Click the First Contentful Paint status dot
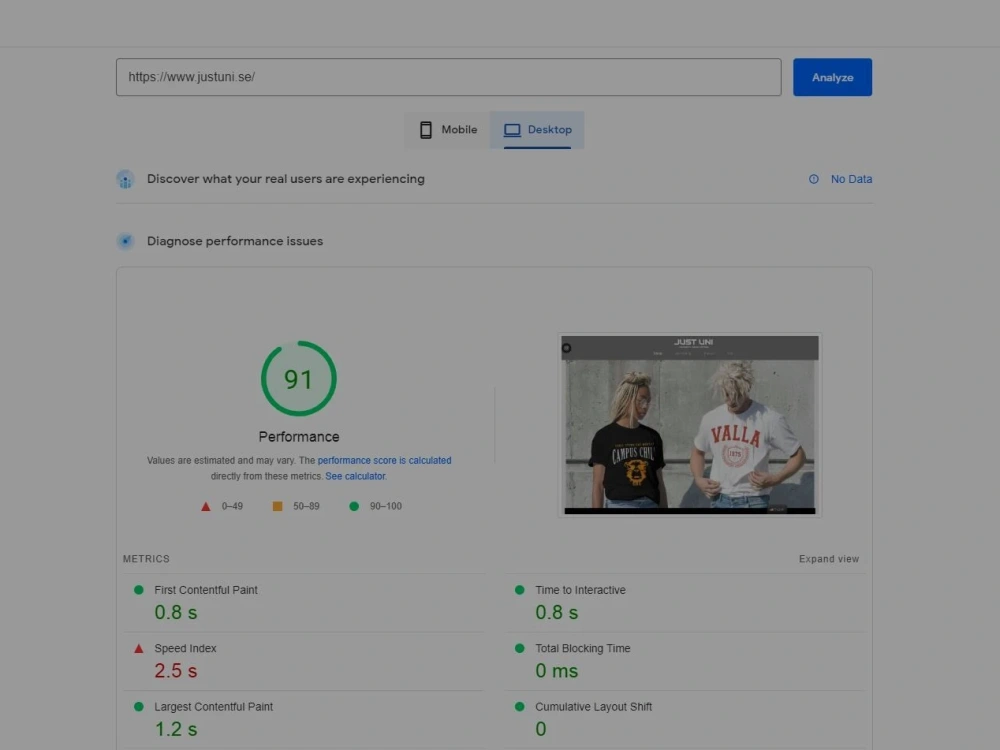The height and width of the screenshot is (750, 1000). (x=138, y=590)
